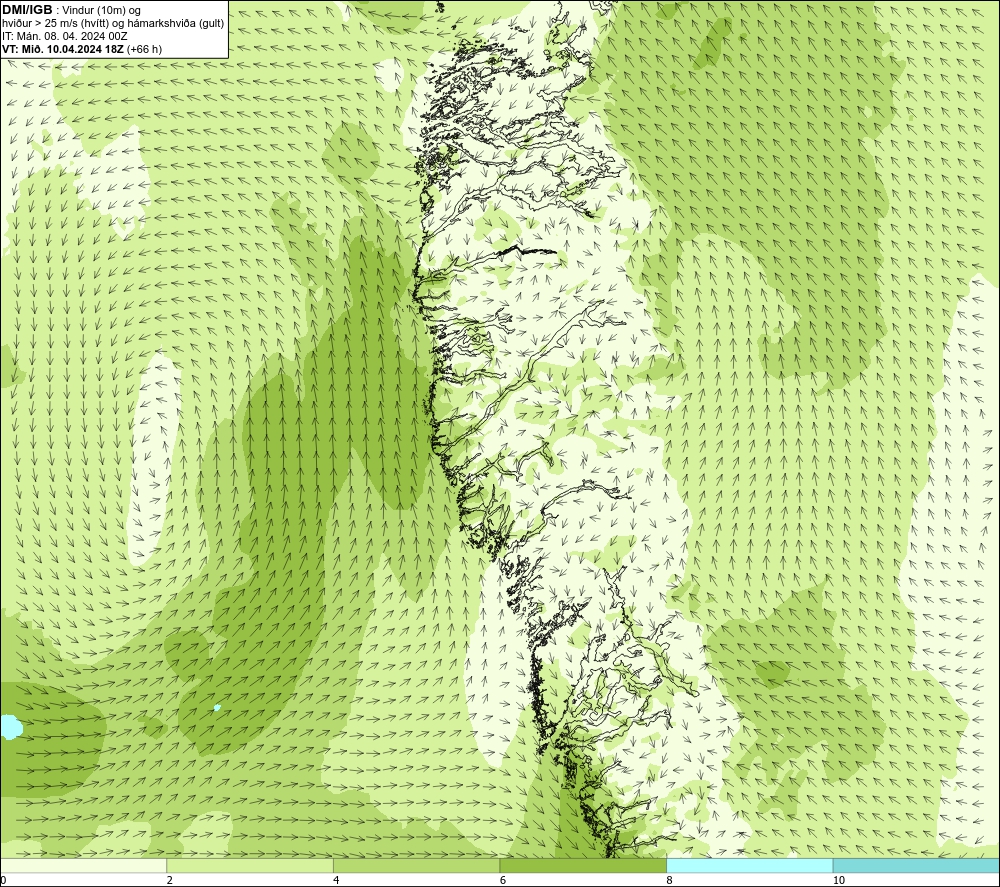Click the legend label '8'
This screenshot has height=887, width=1000.
pos(669,880)
